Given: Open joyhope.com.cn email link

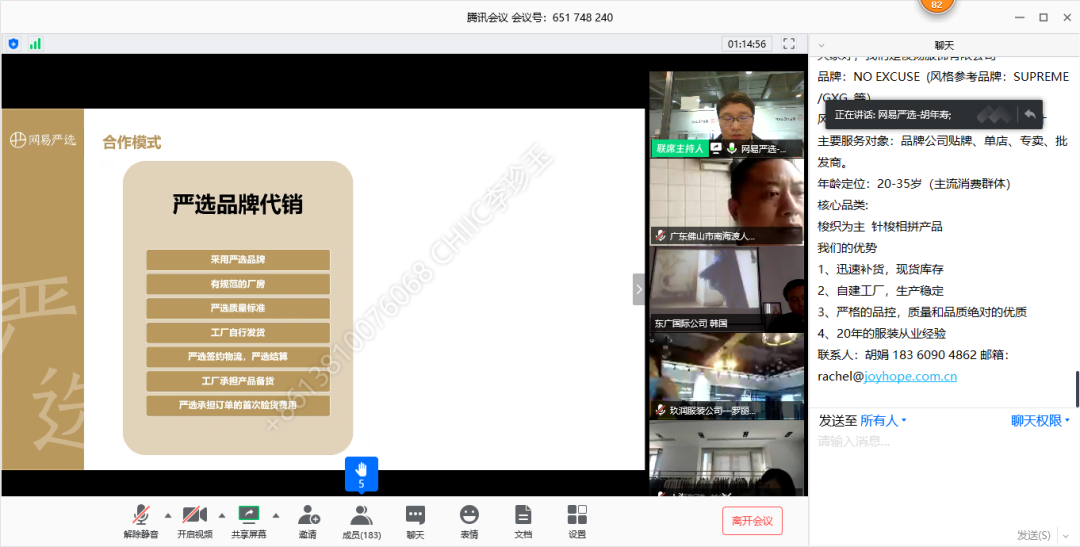Looking at the screenshot, I should coord(910,377).
